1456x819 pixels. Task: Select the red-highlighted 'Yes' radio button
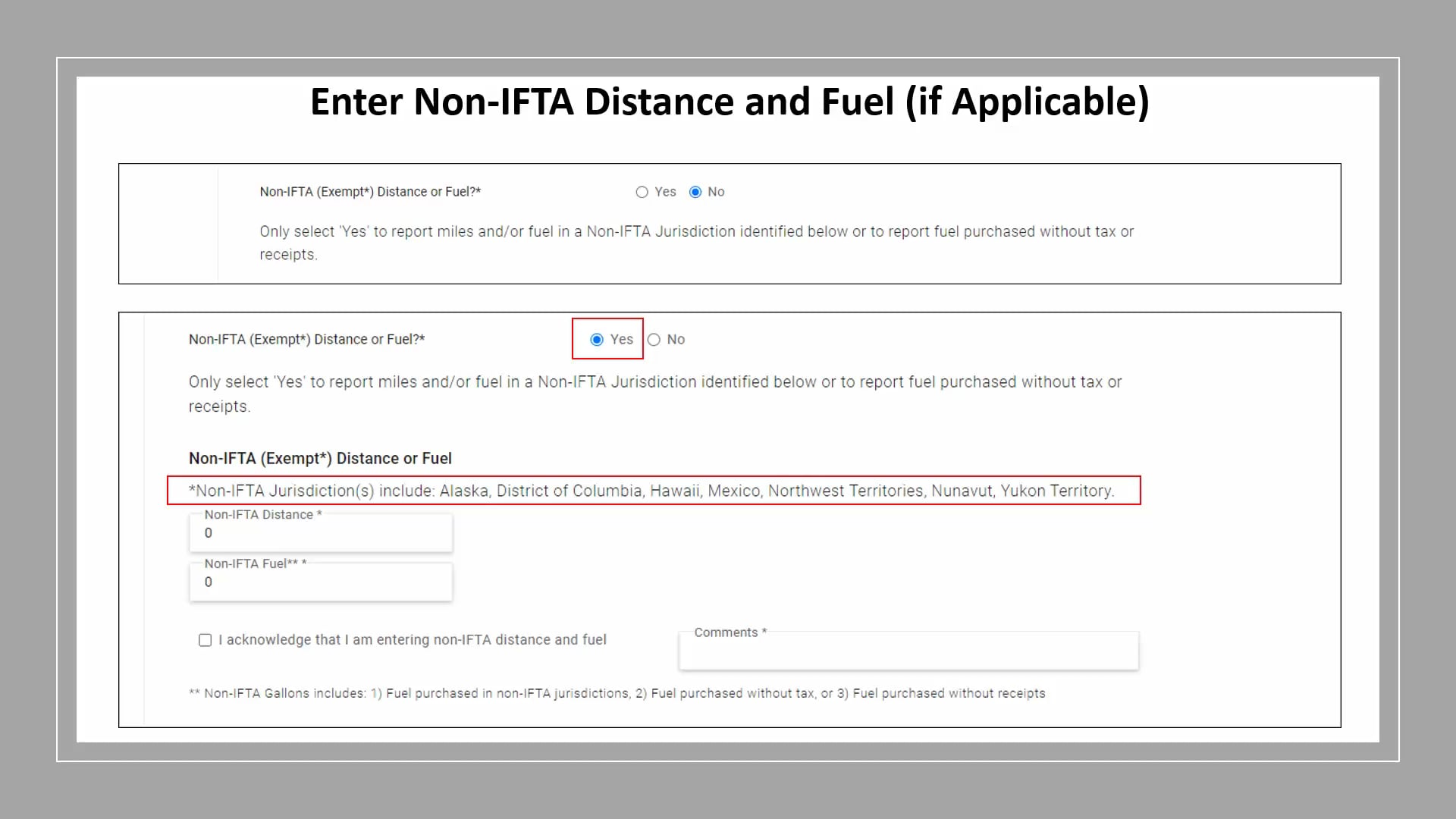pos(597,340)
